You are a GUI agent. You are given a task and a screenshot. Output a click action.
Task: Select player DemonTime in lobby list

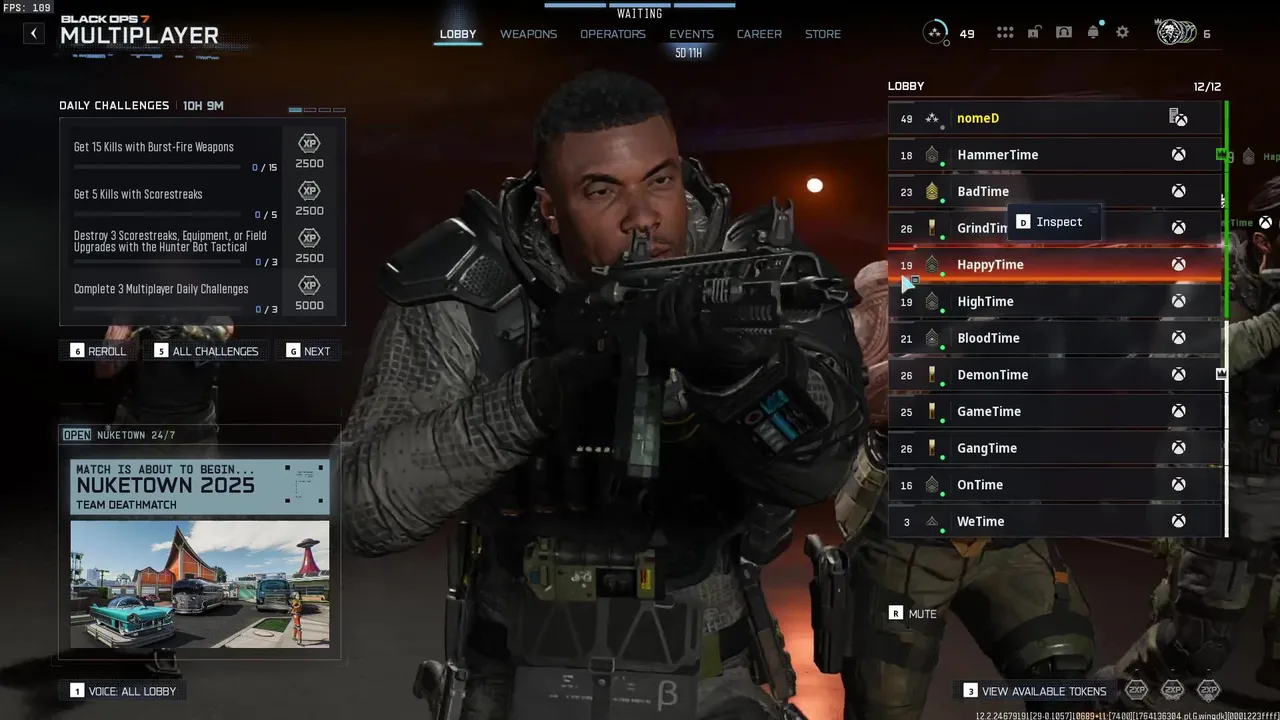point(1054,375)
